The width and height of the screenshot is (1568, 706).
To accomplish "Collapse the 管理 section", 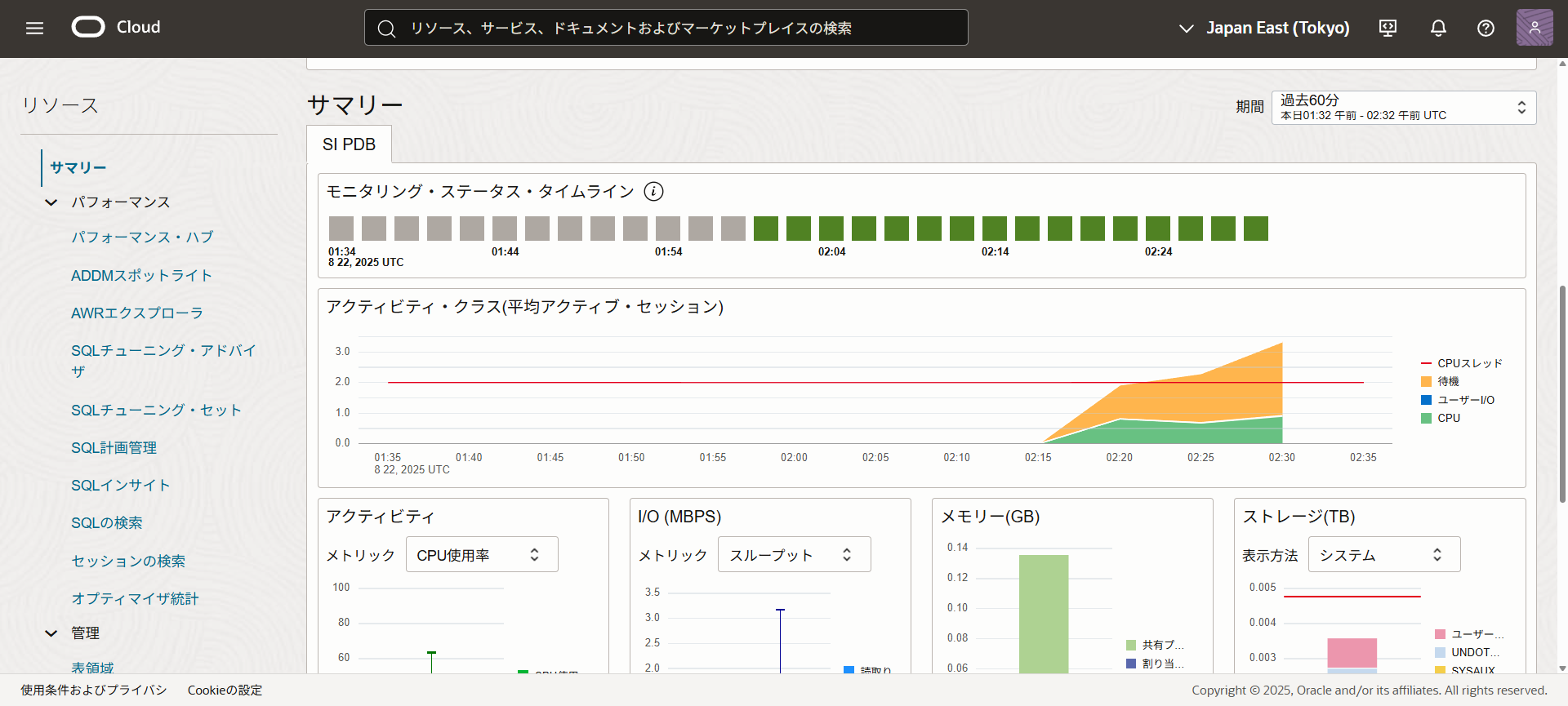I will click(x=51, y=633).
